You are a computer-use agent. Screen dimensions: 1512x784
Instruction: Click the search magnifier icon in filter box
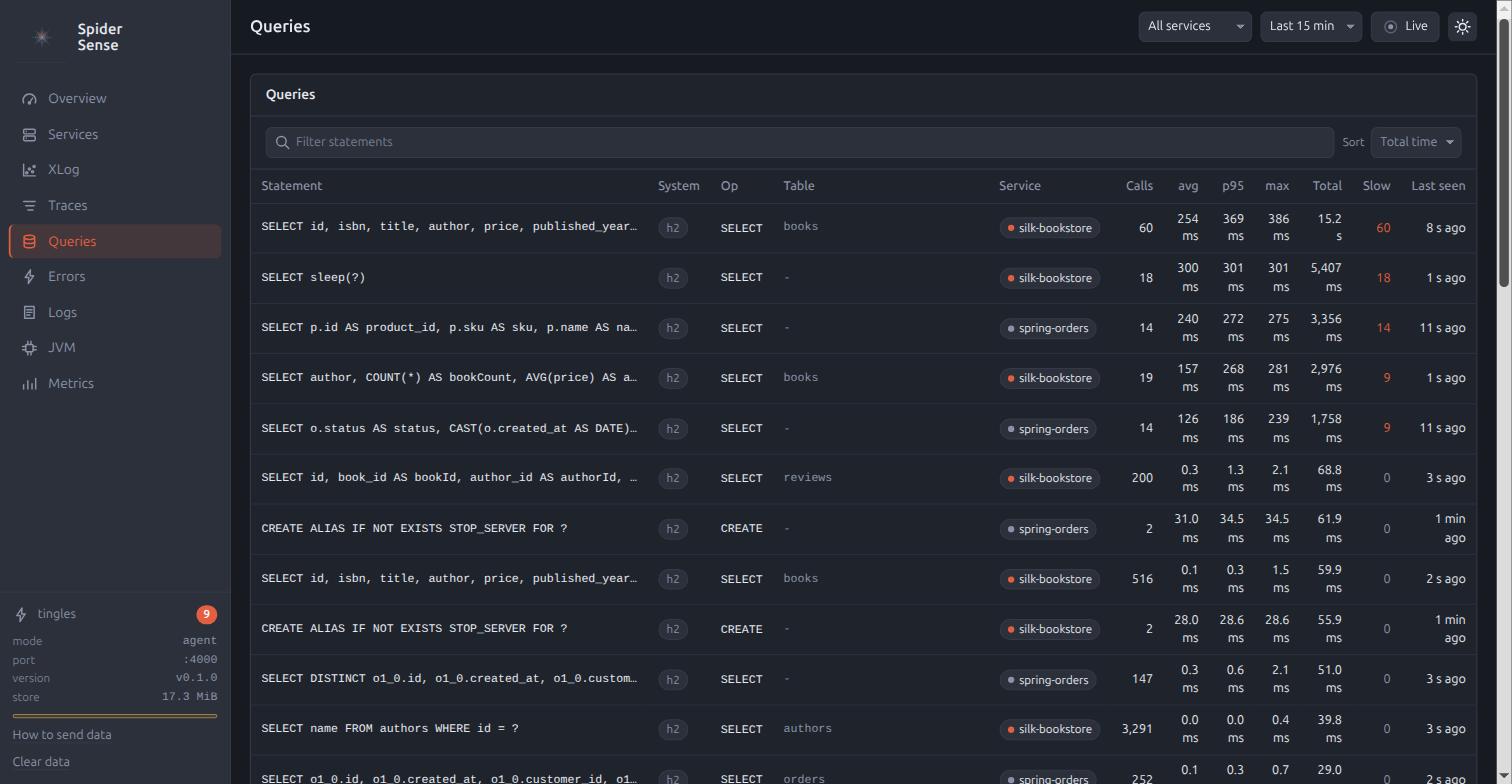(x=282, y=142)
